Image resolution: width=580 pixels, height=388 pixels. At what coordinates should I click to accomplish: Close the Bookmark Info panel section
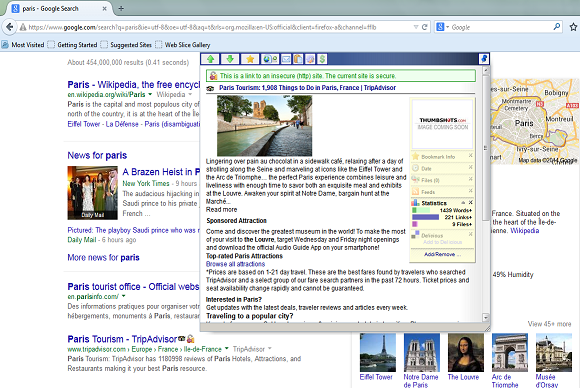click(x=471, y=155)
